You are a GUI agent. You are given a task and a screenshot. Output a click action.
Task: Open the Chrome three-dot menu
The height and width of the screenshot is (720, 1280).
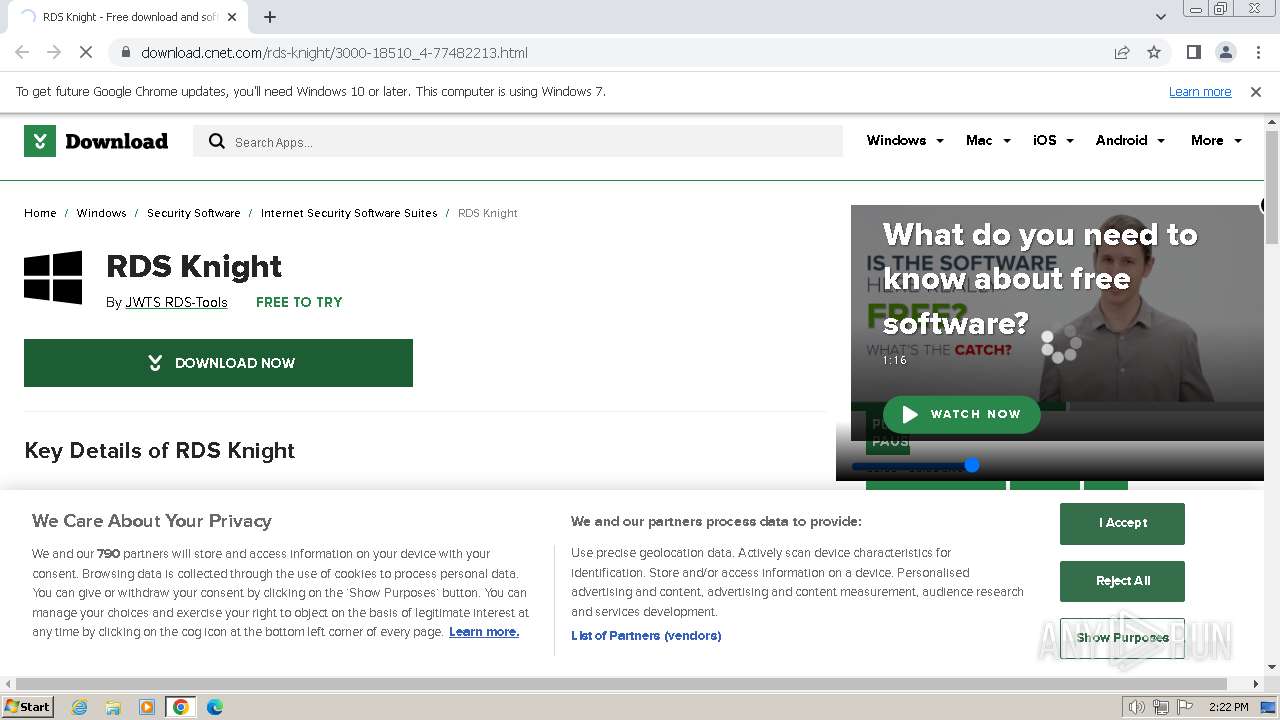(x=1257, y=52)
